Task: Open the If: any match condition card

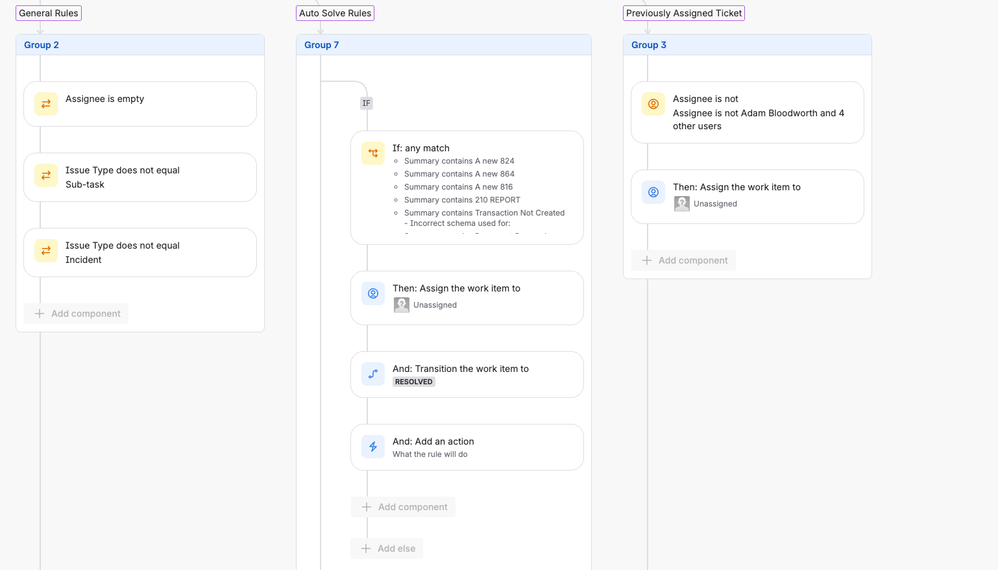Action: tap(467, 188)
